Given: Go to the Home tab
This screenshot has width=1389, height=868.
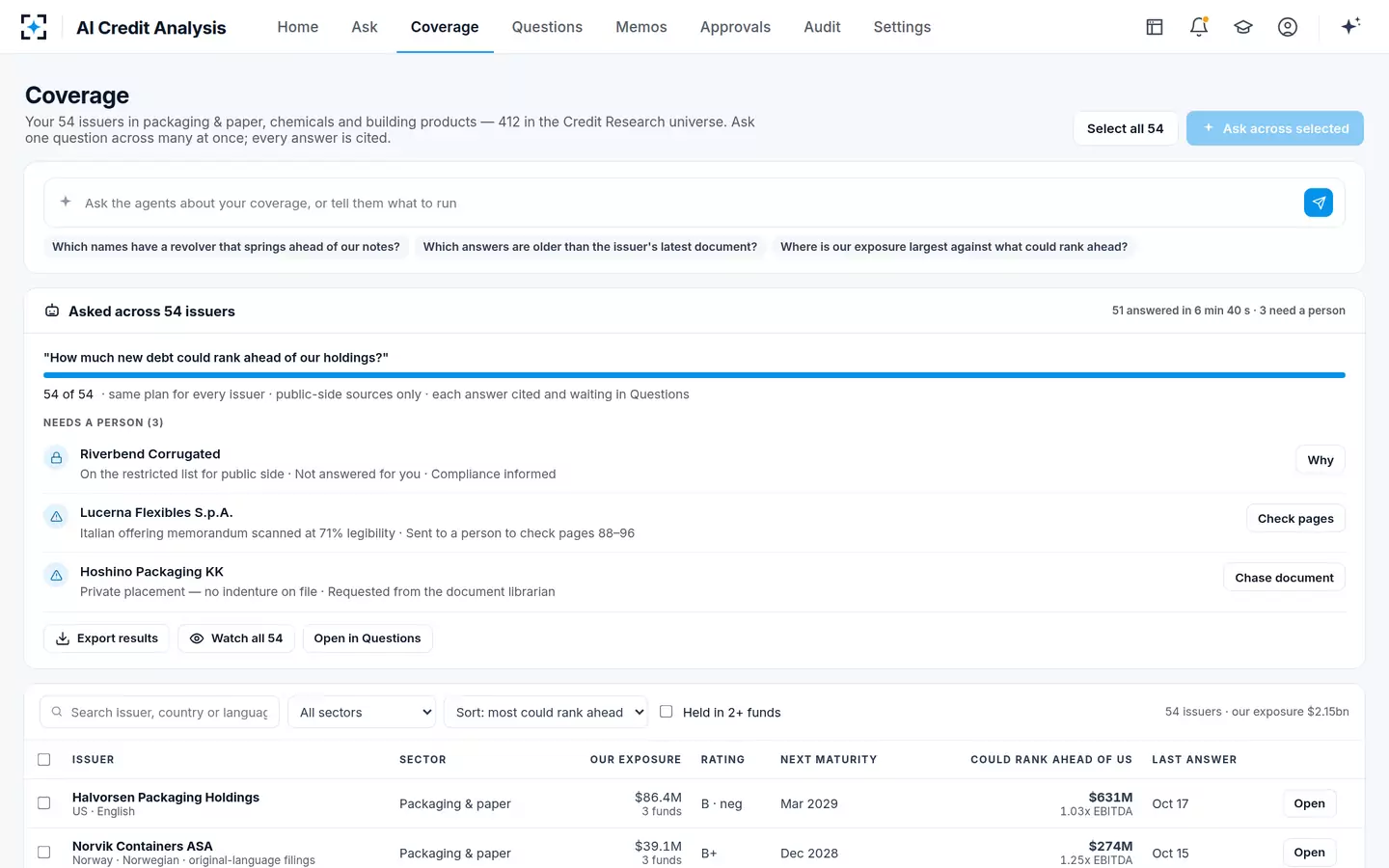Looking at the screenshot, I should pos(298,27).
